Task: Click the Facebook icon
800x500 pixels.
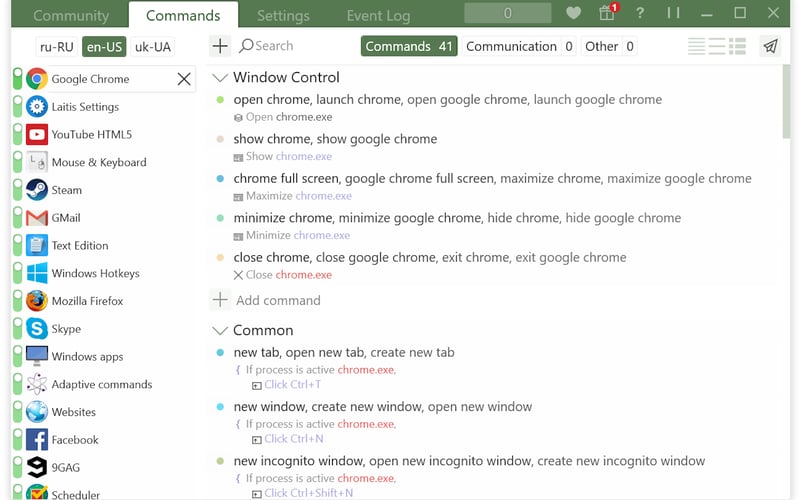Action: (37, 440)
